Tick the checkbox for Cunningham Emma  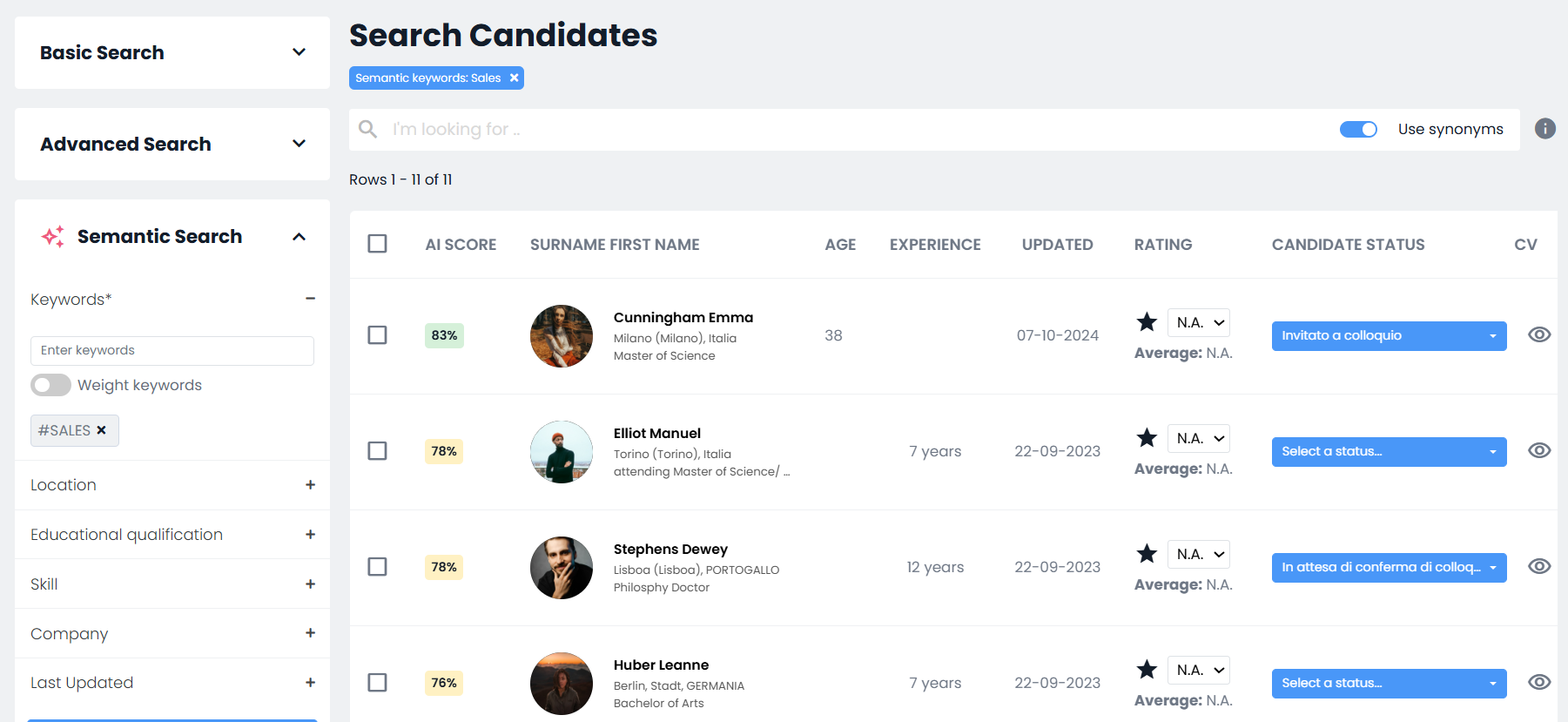377,335
